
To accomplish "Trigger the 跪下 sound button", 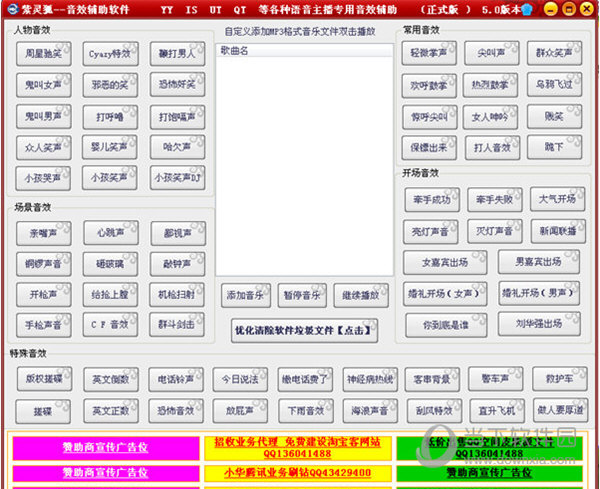I will 554,147.
